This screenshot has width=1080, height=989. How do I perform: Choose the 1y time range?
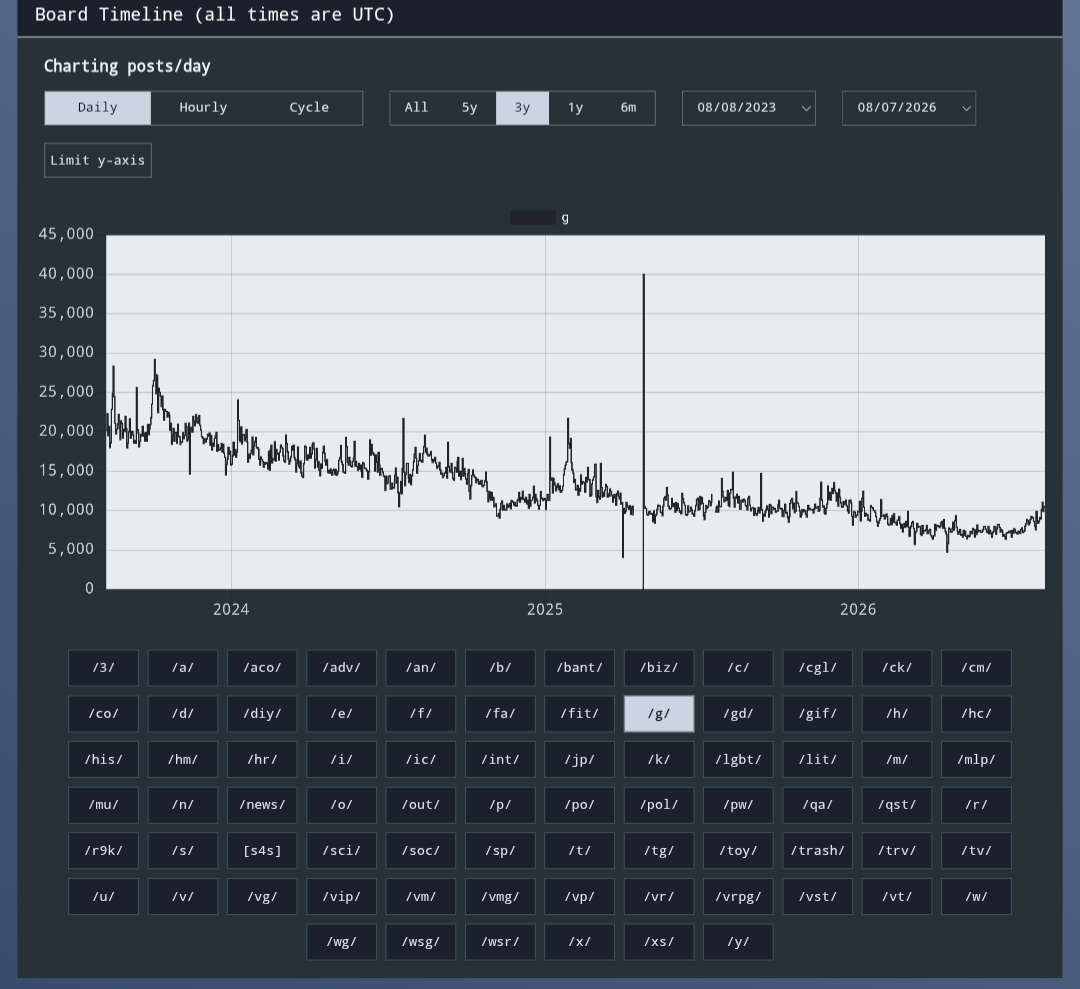[575, 108]
